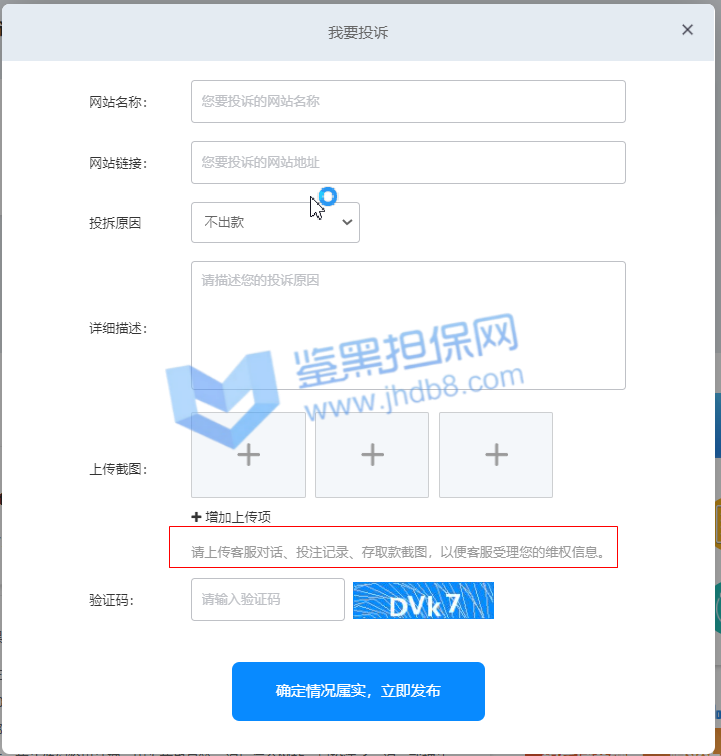Click the third screenshot upload plus box
721x756 pixels.
tap(496, 455)
